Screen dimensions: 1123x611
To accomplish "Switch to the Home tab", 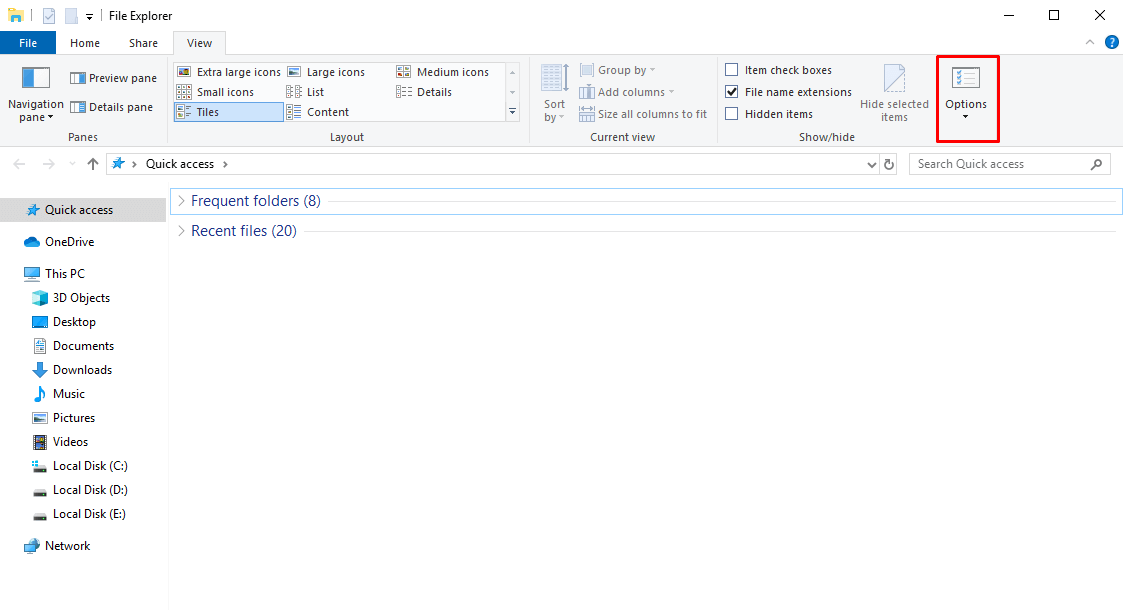I will pyautogui.click(x=84, y=42).
